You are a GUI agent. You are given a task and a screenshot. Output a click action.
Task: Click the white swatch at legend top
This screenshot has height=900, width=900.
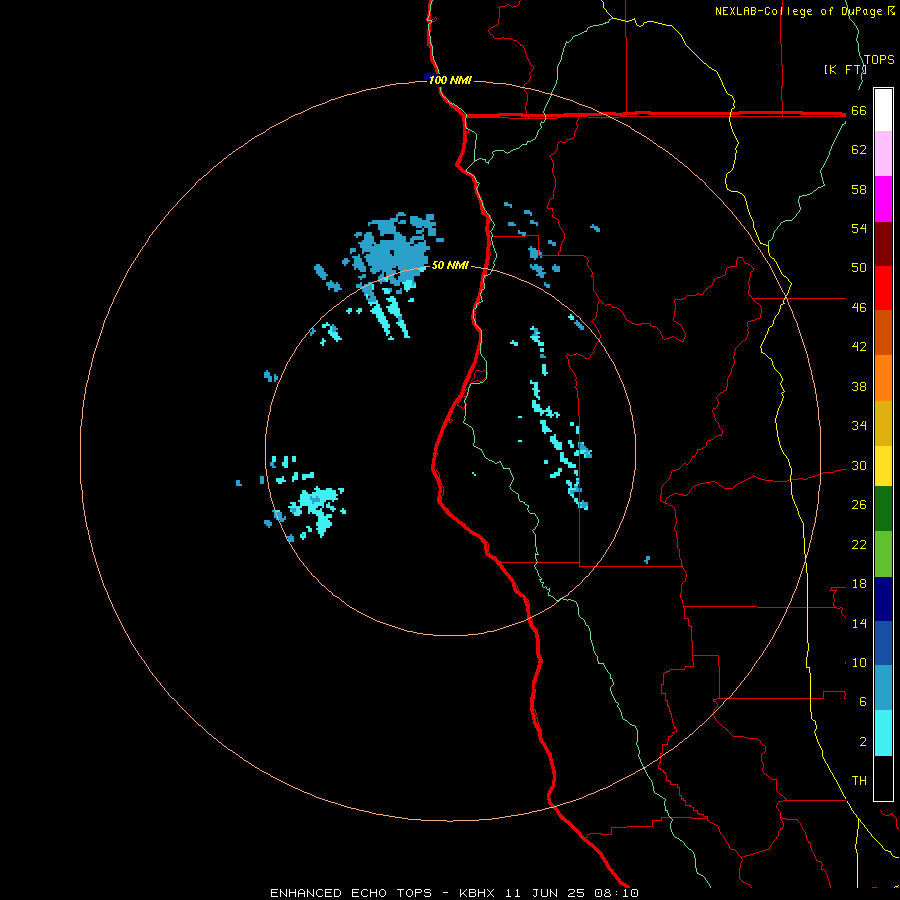[x=883, y=110]
